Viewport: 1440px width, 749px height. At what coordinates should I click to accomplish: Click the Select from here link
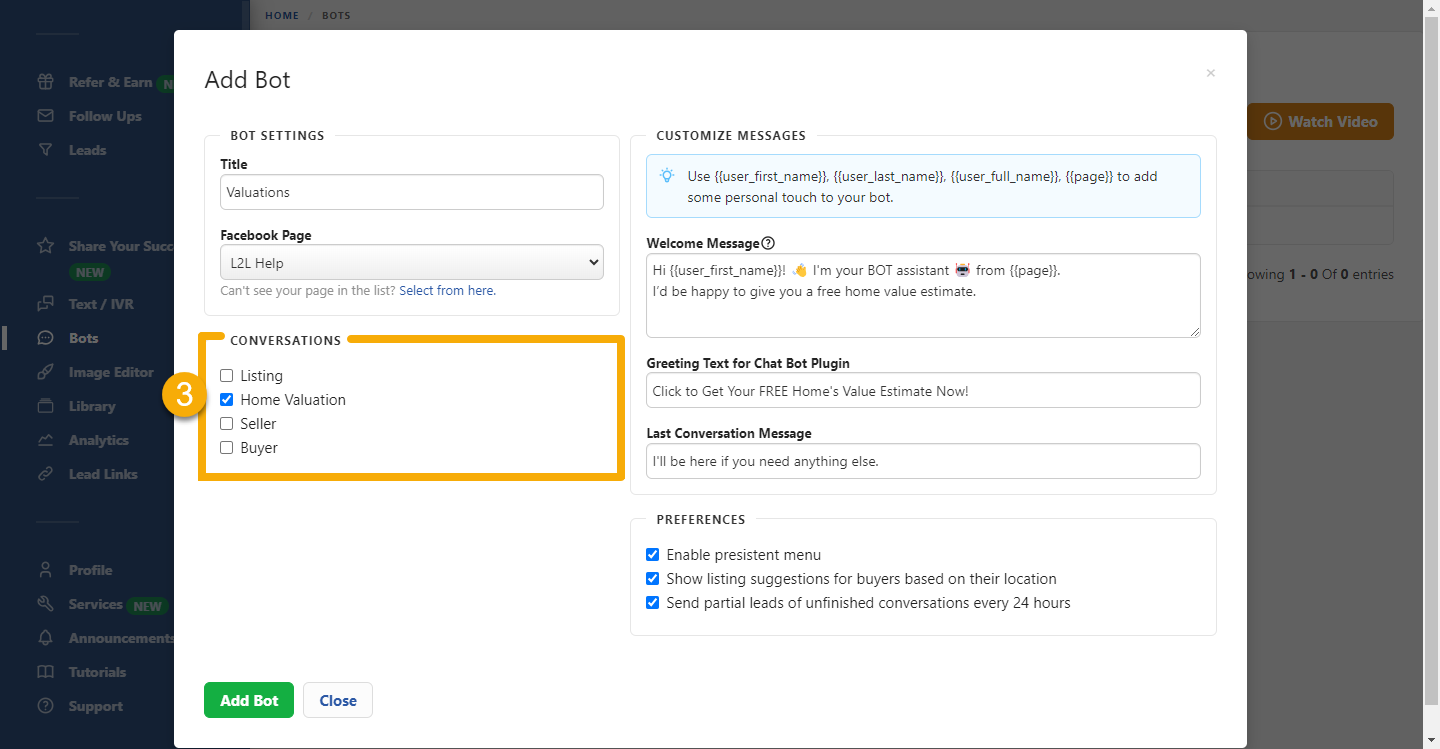tap(447, 290)
